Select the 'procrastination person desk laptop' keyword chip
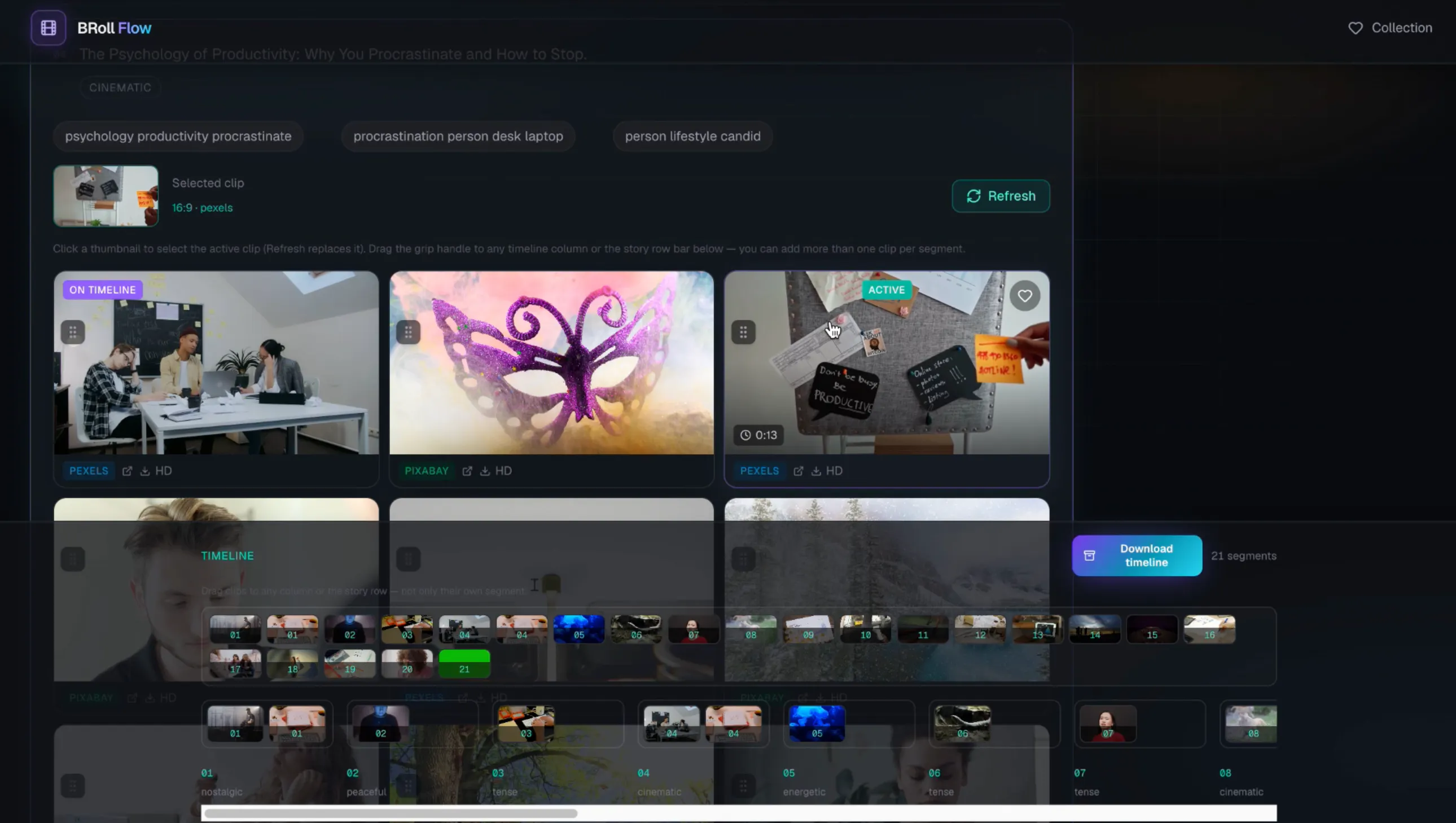 coord(458,136)
